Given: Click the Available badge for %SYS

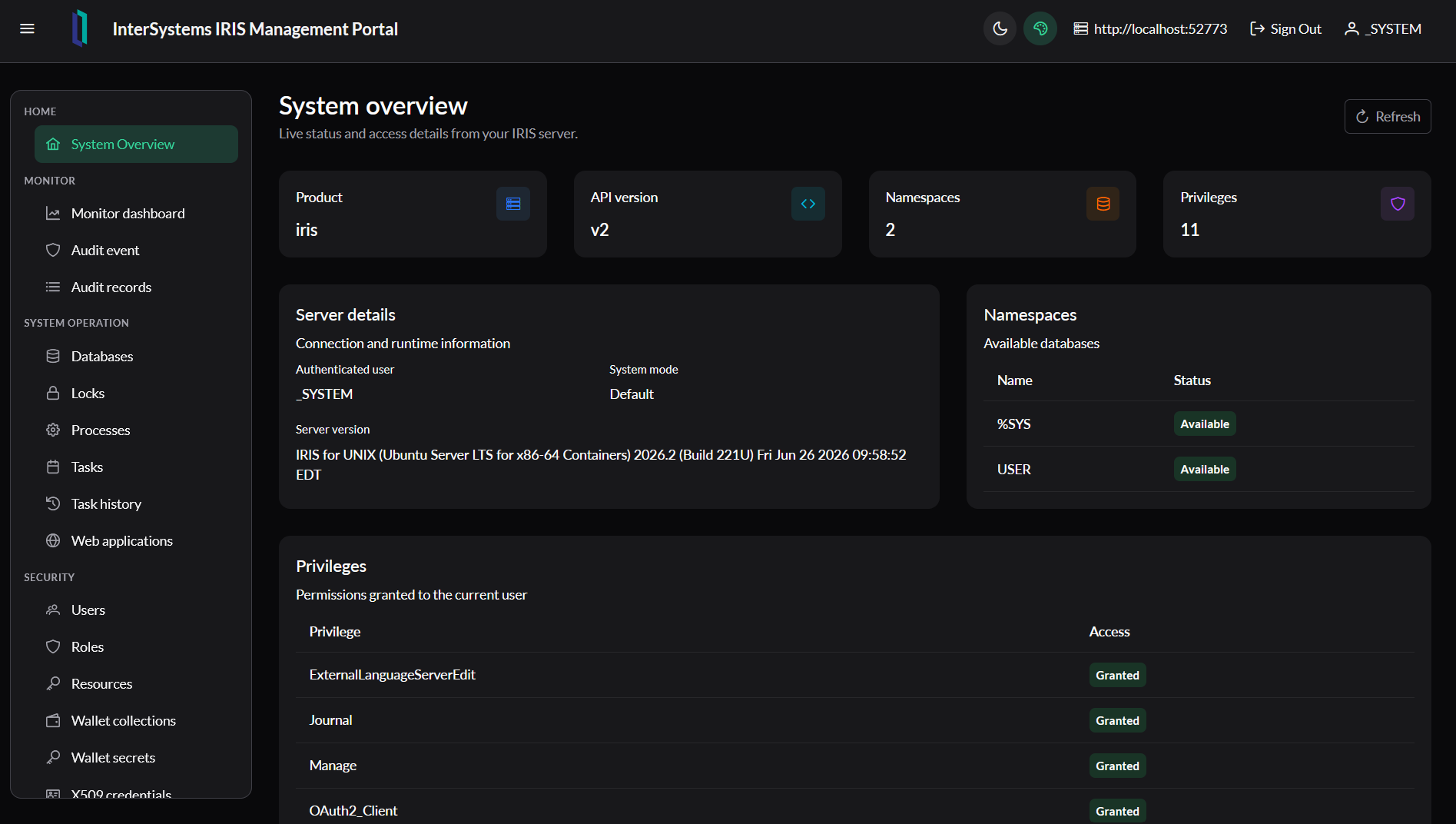Looking at the screenshot, I should click(x=1205, y=424).
